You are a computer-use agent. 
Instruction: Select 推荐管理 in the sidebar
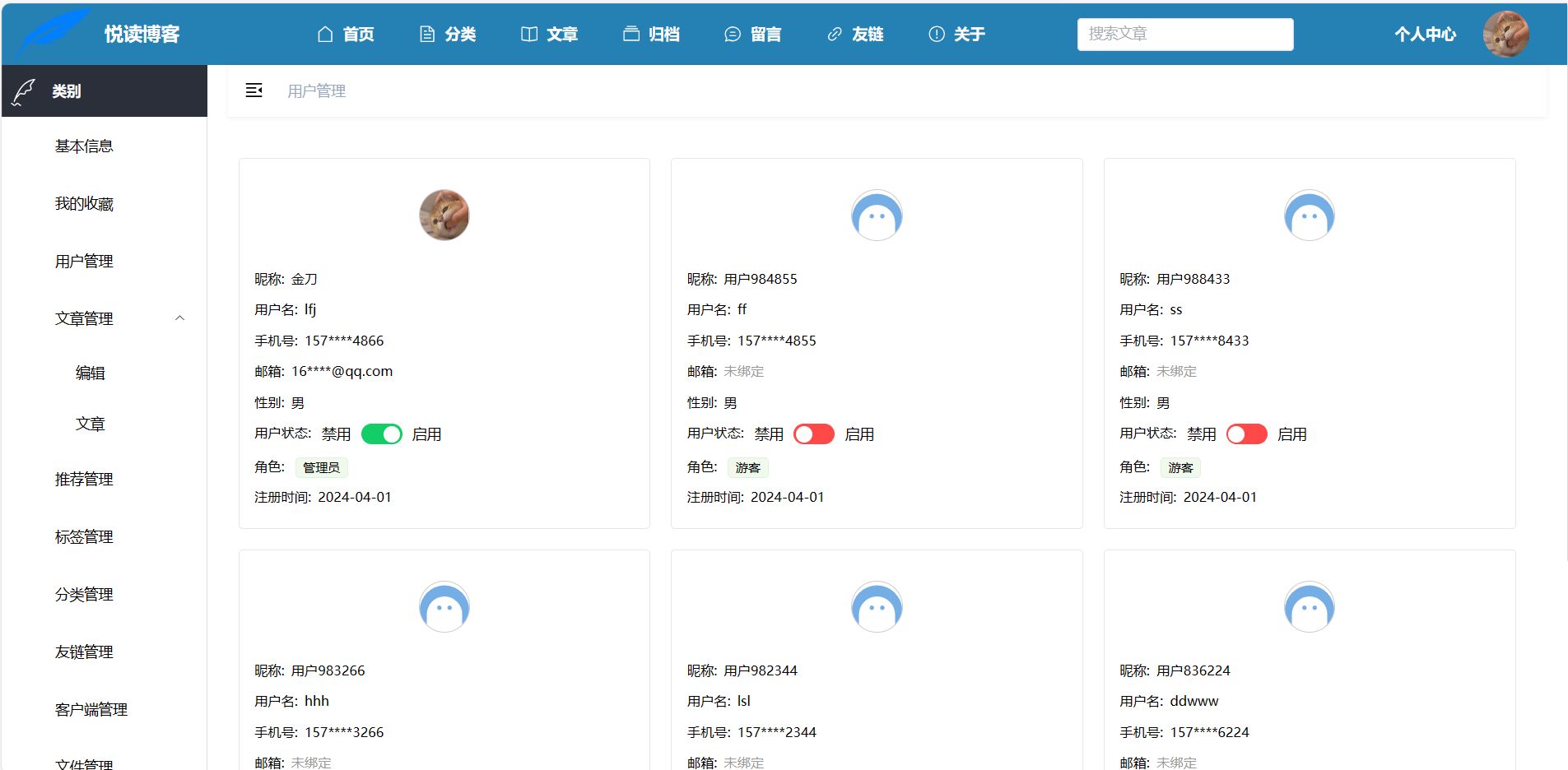point(84,479)
